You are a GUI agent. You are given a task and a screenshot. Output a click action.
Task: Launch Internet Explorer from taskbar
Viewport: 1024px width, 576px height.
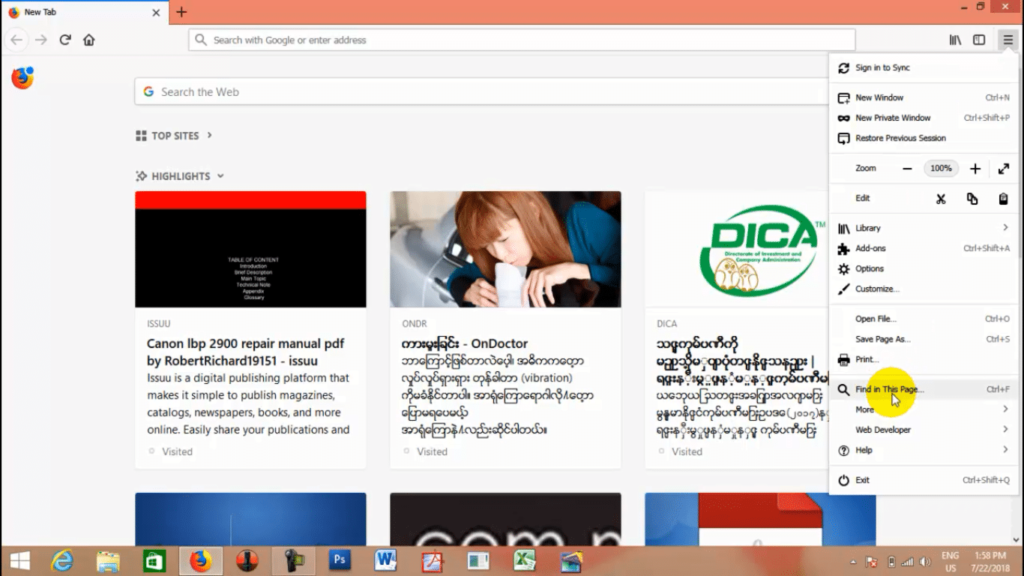62,561
